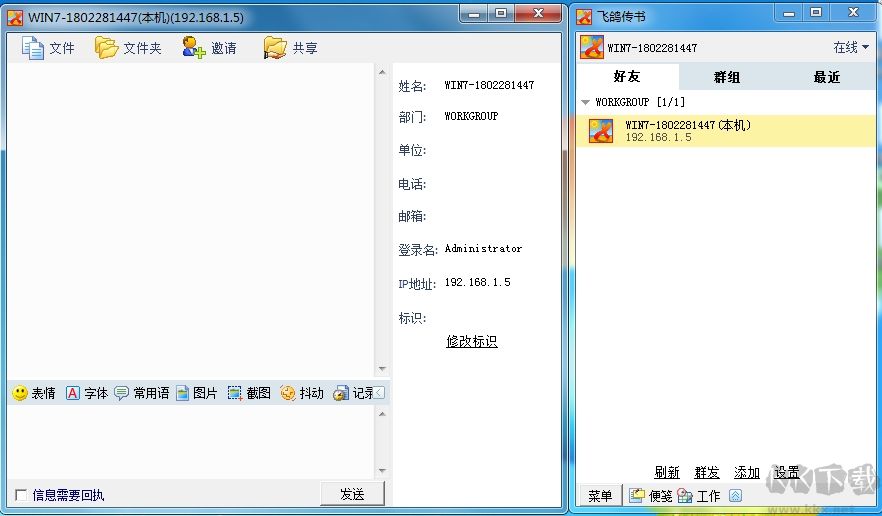This screenshot has width=882, height=516.
Task: Collapse the WORKGROUP [1/1] group
Action: tap(585, 102)
